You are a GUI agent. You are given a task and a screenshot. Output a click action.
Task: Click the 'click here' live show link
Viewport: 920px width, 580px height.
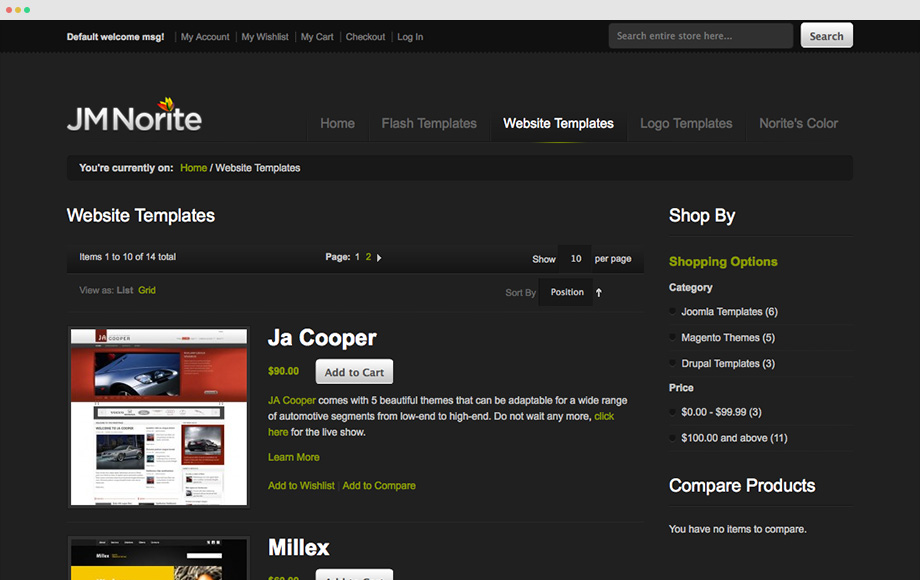click(x=604, y=416)
